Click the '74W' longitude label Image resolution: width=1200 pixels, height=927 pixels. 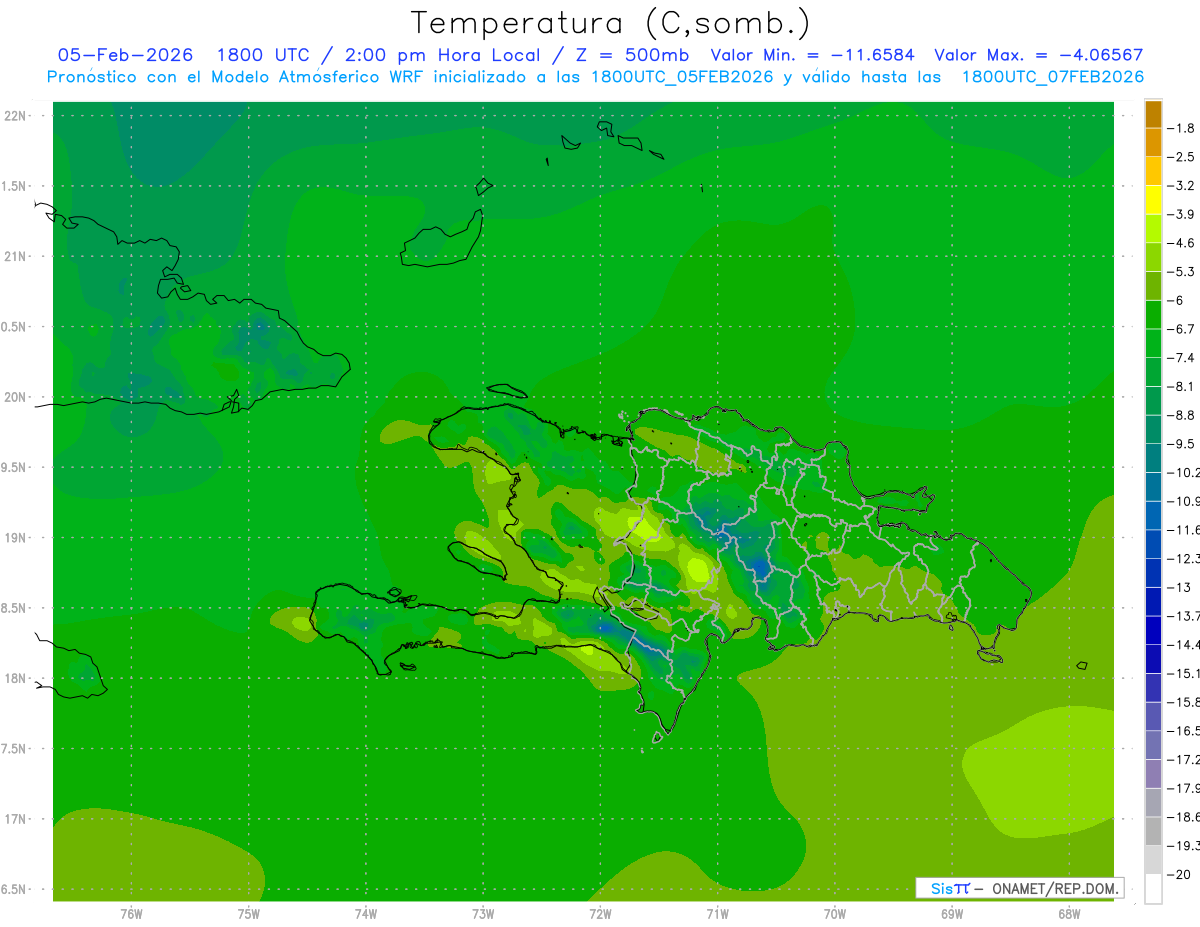(x=366, y=914)
